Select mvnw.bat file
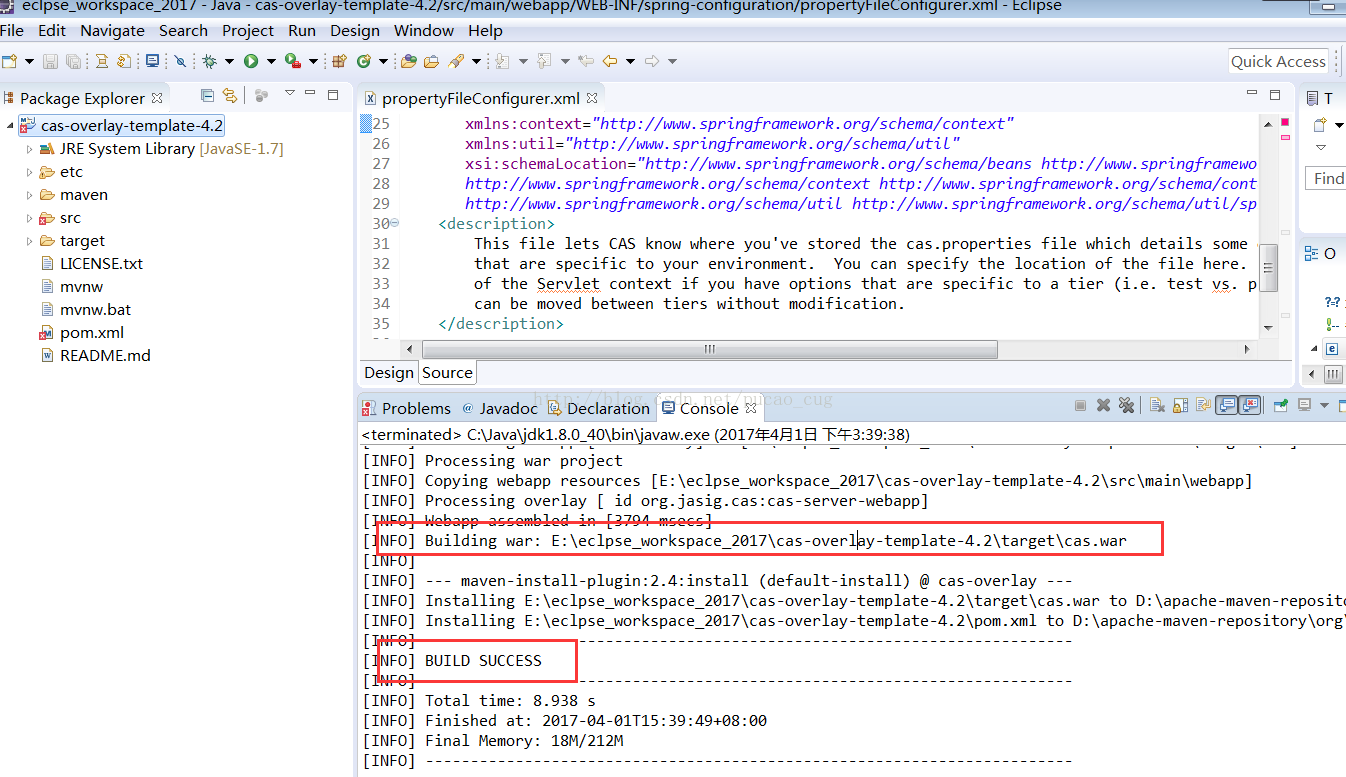Image resolution: width=1346 pixels, height=777 pixels. 86,310
